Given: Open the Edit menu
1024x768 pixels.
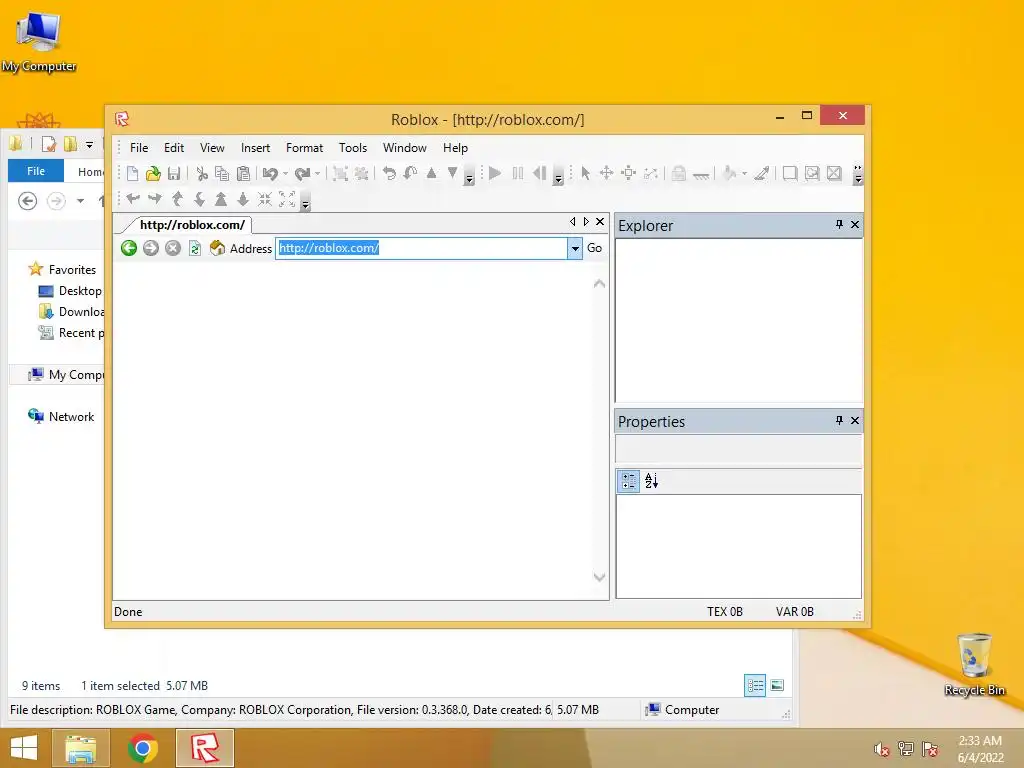Looking at the screenshot, I should pos(174,148).
